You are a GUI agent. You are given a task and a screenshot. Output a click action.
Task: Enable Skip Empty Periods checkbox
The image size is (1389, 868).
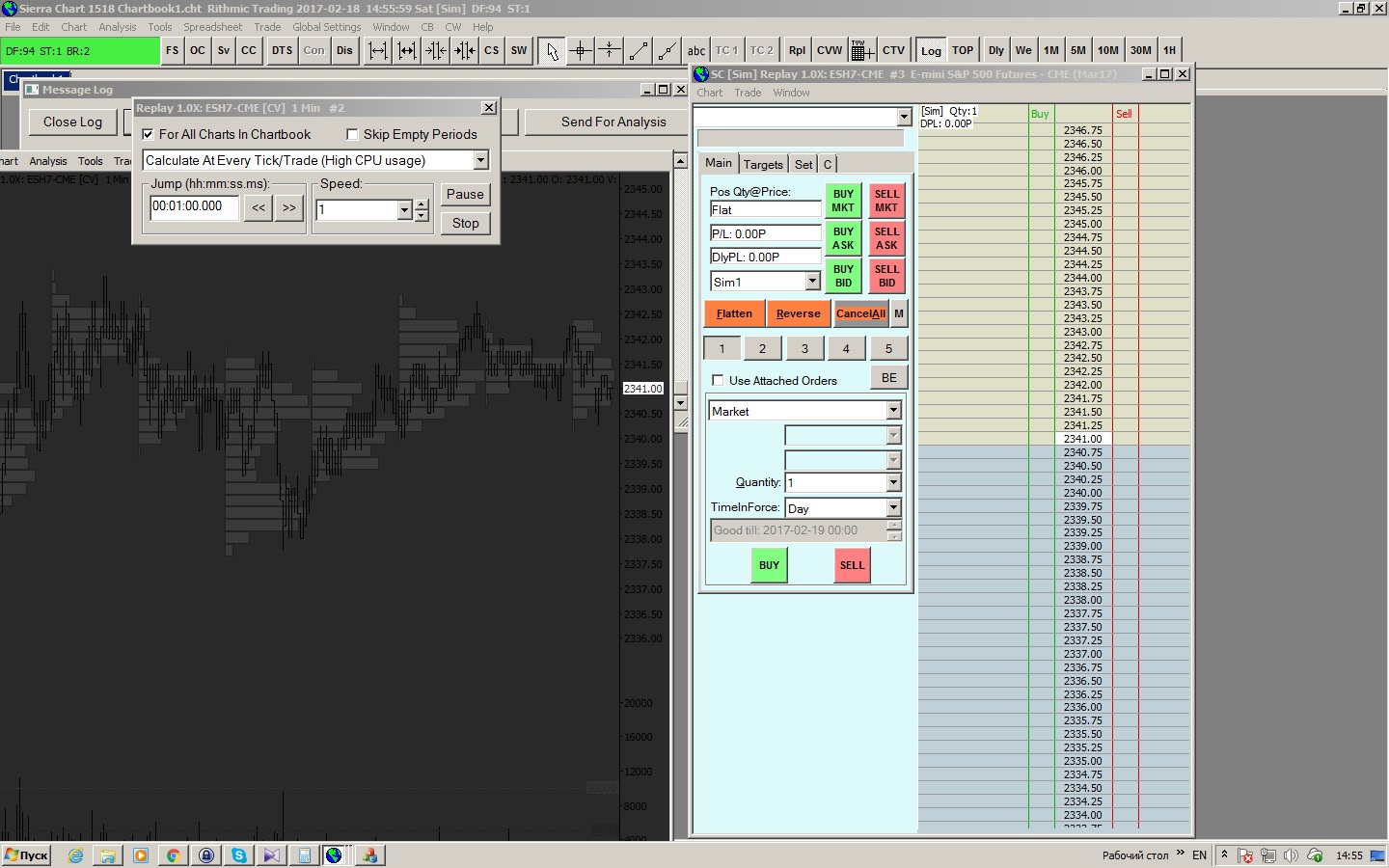pos(352,135)
